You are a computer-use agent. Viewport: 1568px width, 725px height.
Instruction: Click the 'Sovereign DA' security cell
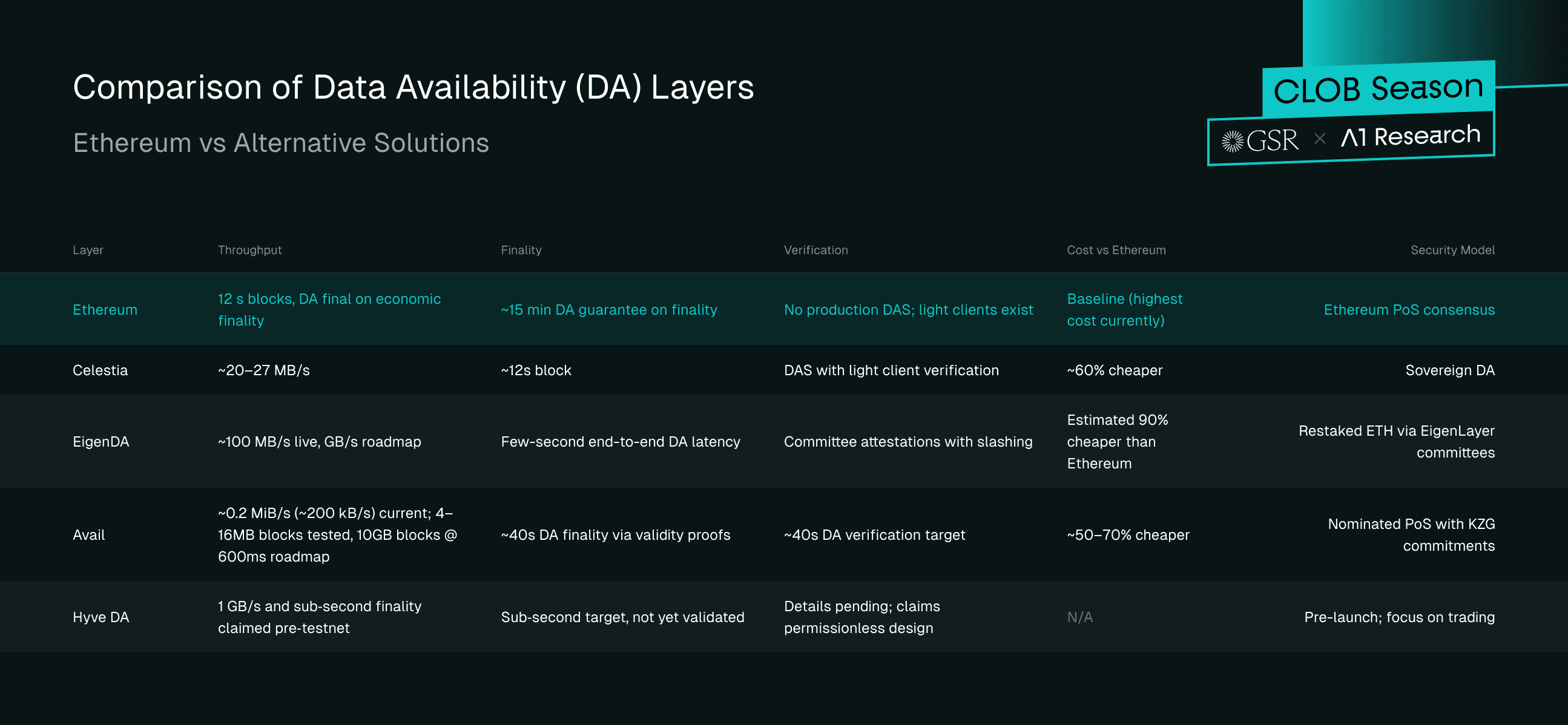1450,370
